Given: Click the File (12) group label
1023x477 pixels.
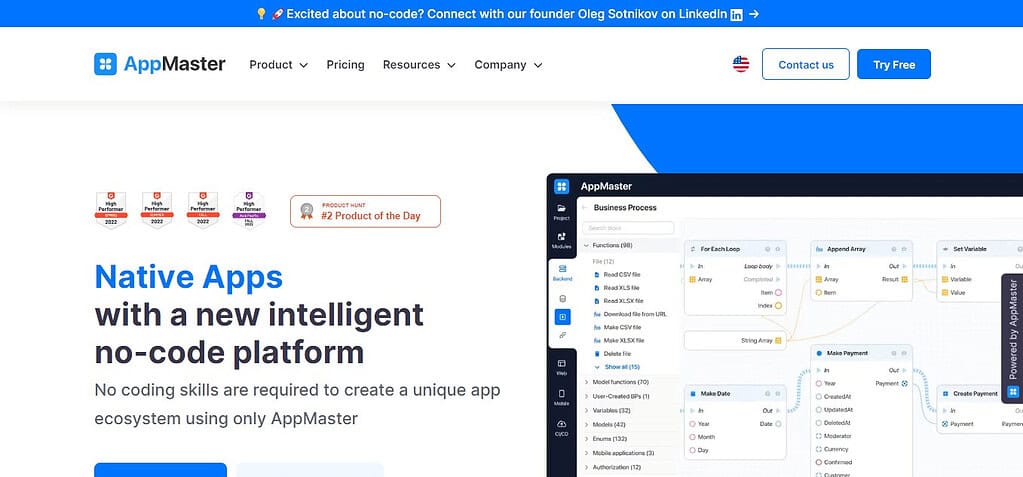Looking at the screenshot, I should point(603,261).
